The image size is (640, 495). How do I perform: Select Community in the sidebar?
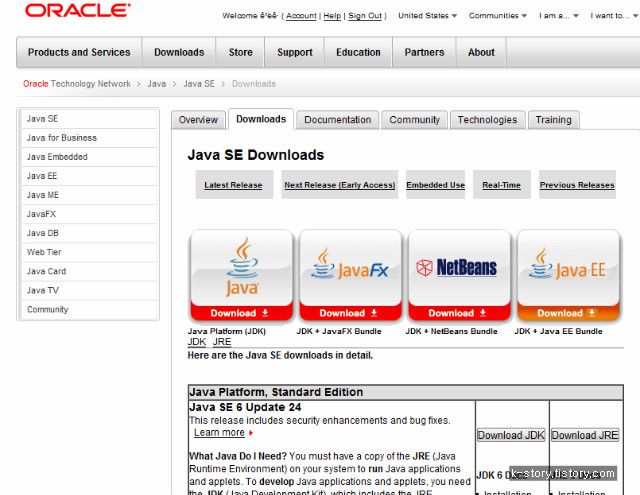click(x=89, y=309)
